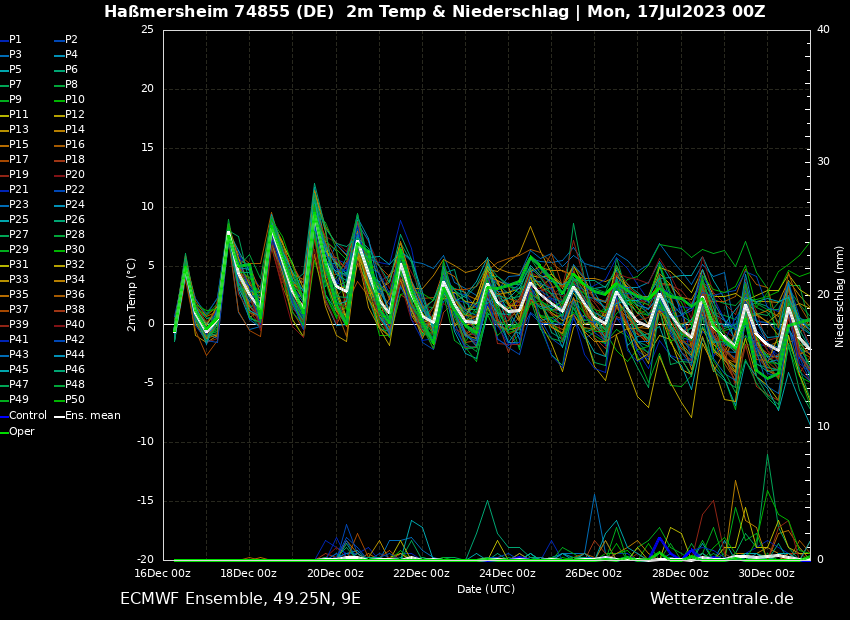Click the Control legend entry
The height and width of the screenshot is (620, 850).
27,416
